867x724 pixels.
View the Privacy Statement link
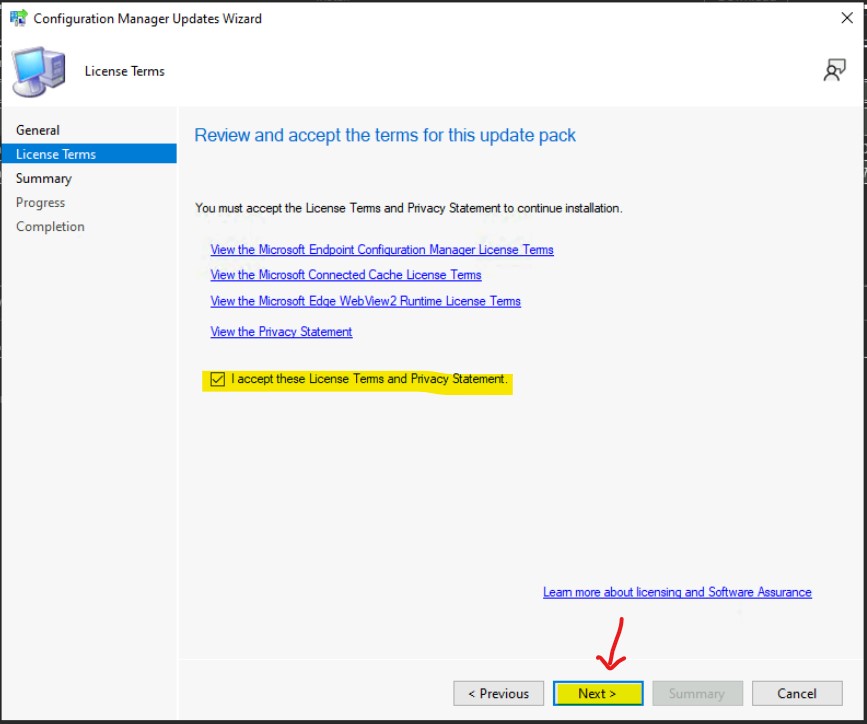click(x=281, y=331)
